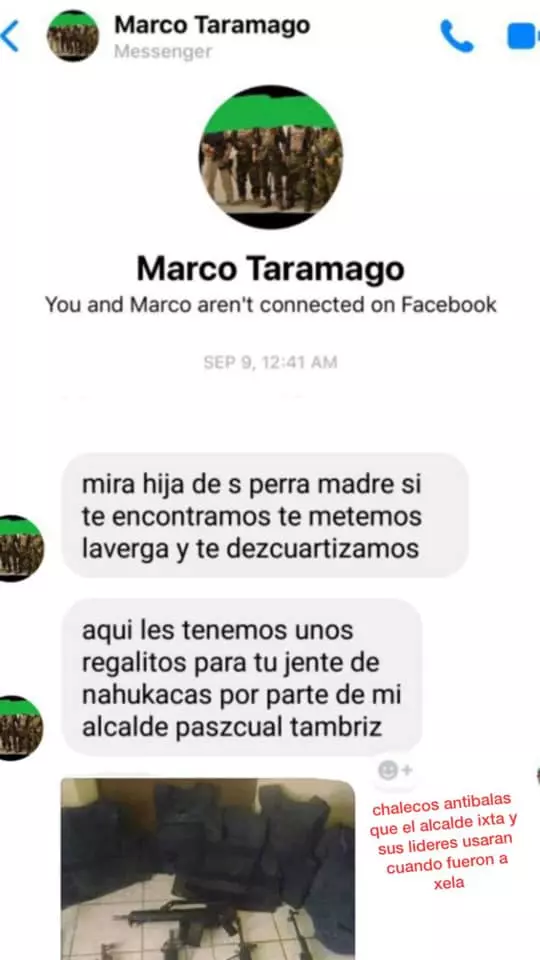Tap the Messenger subtitle under contact name
Viewport: 540px width, 960px height.
pyautogui.click(x=163, y=51)
